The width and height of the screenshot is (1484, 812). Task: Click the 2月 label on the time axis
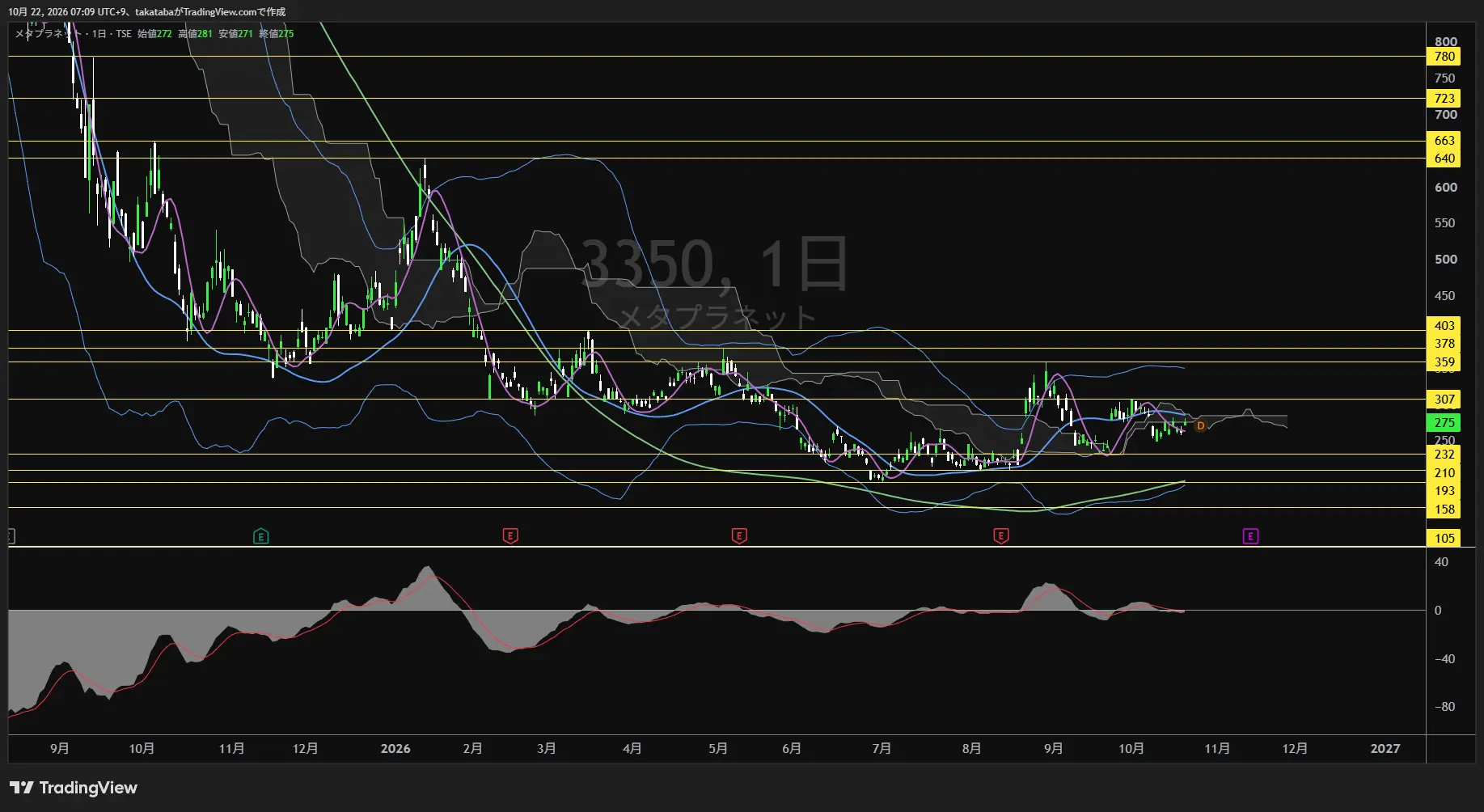tap(472, 749)
